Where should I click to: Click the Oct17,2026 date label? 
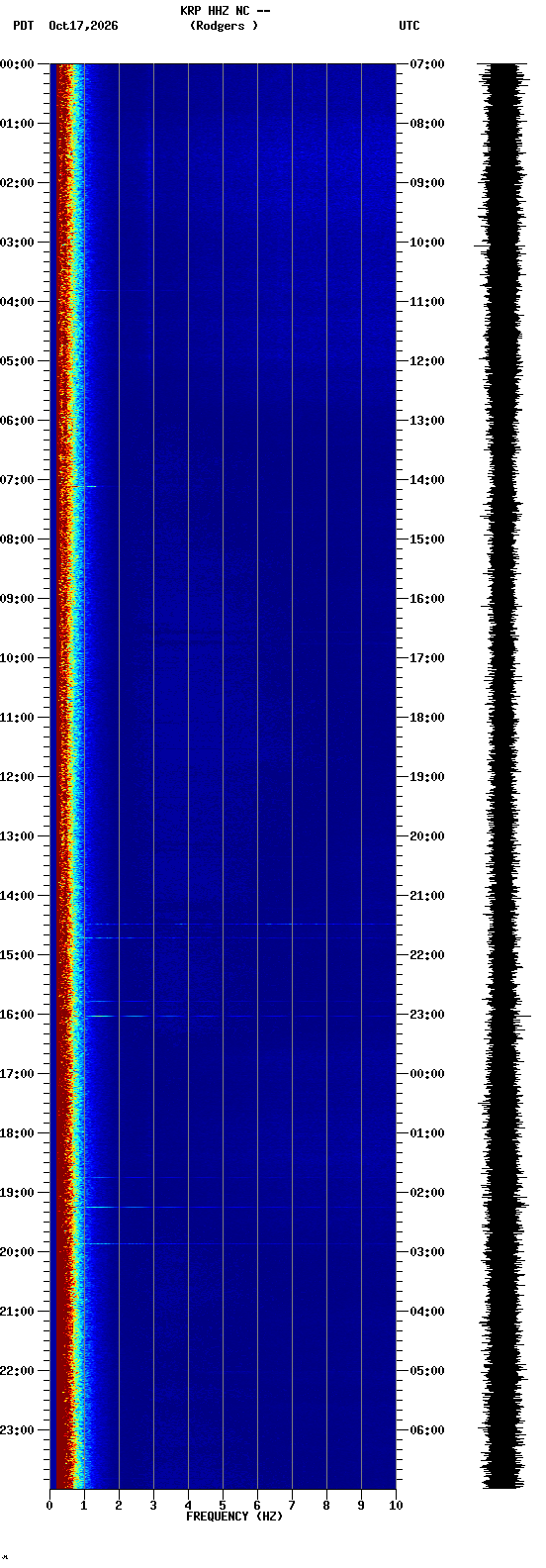83,26
